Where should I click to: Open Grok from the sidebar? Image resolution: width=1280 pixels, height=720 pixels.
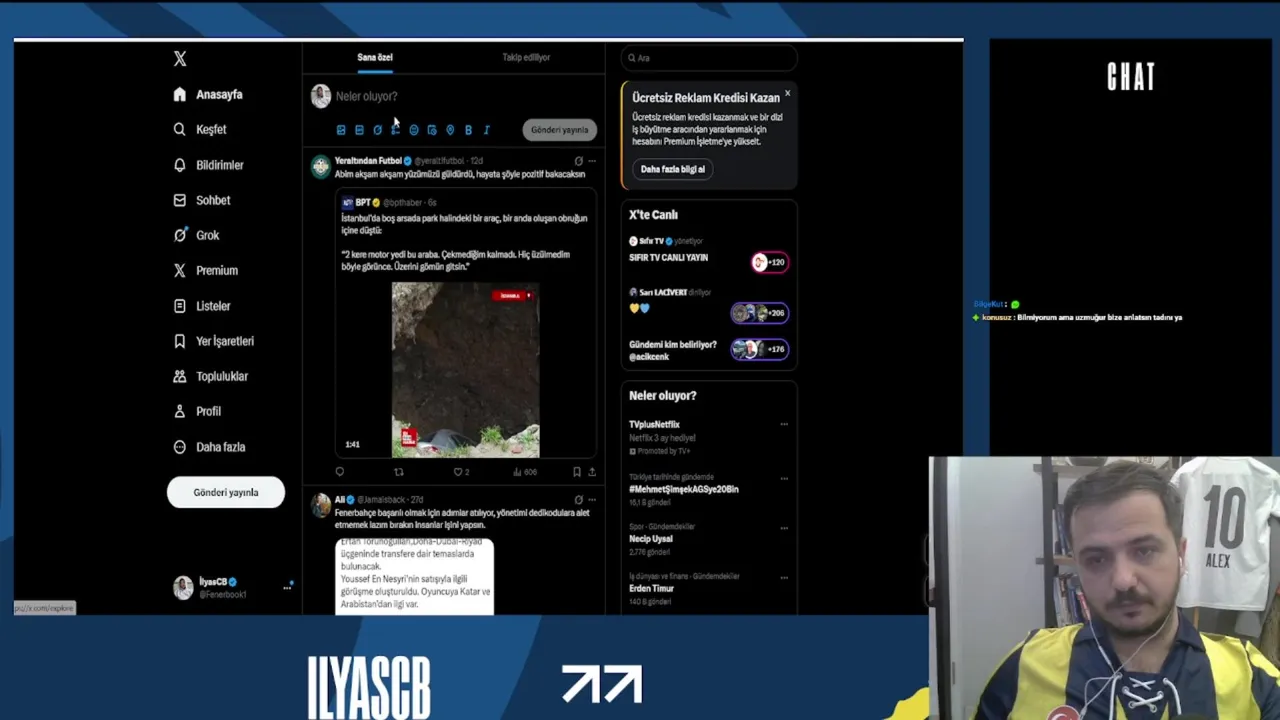click(196, 235)
